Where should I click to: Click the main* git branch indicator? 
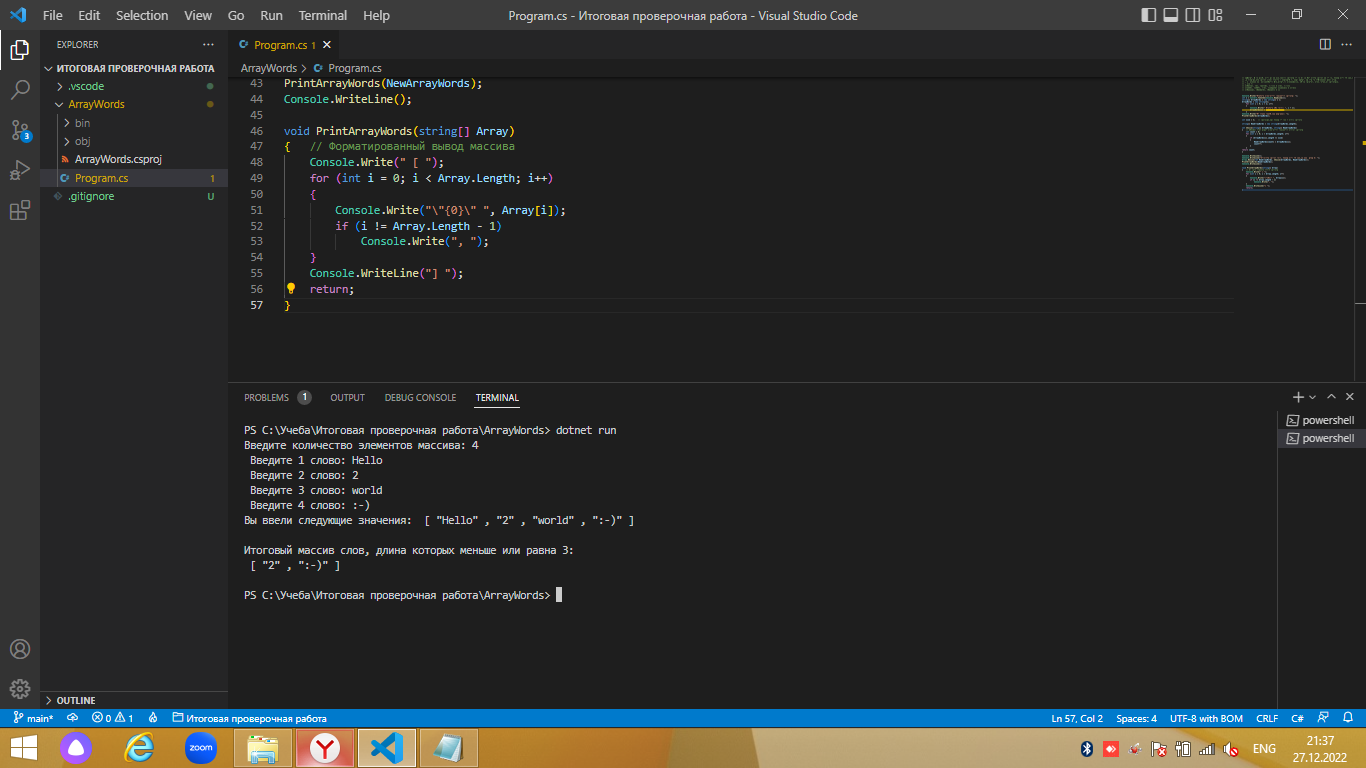[34, 718]
